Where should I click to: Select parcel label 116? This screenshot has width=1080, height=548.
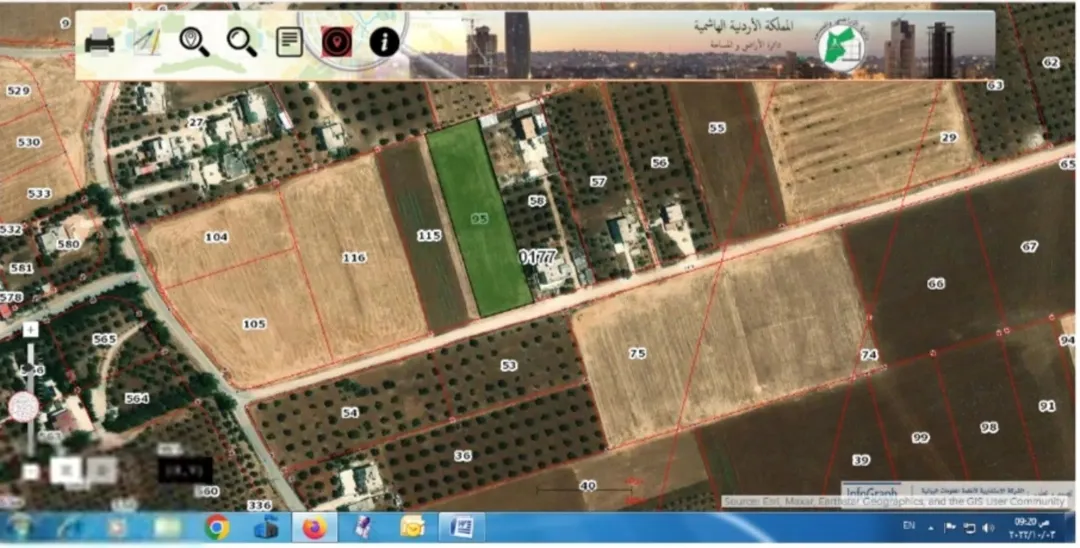pos(354,257)
